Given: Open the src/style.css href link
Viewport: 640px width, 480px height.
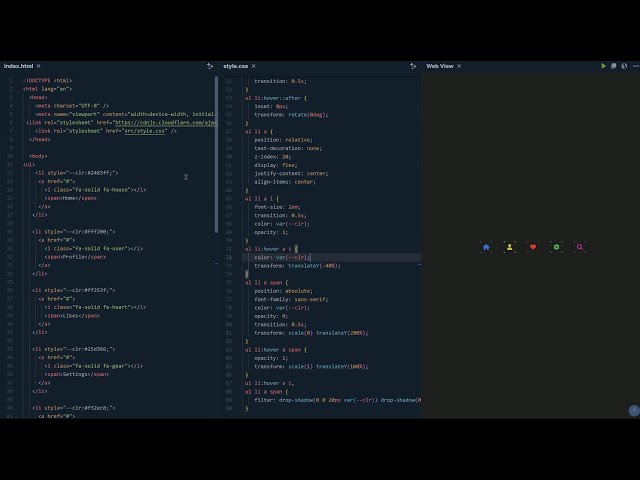Looking at the screenshot, I should click(144, 131).
